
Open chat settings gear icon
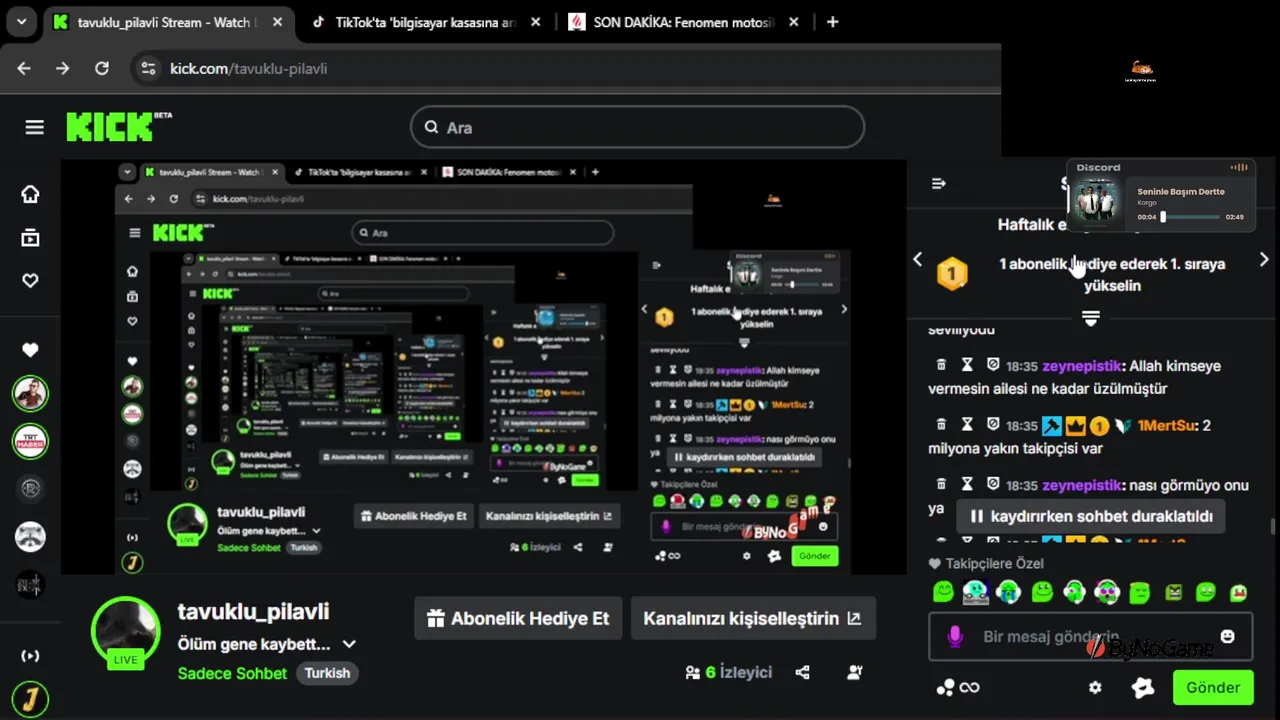click(x=1095, y=688)
